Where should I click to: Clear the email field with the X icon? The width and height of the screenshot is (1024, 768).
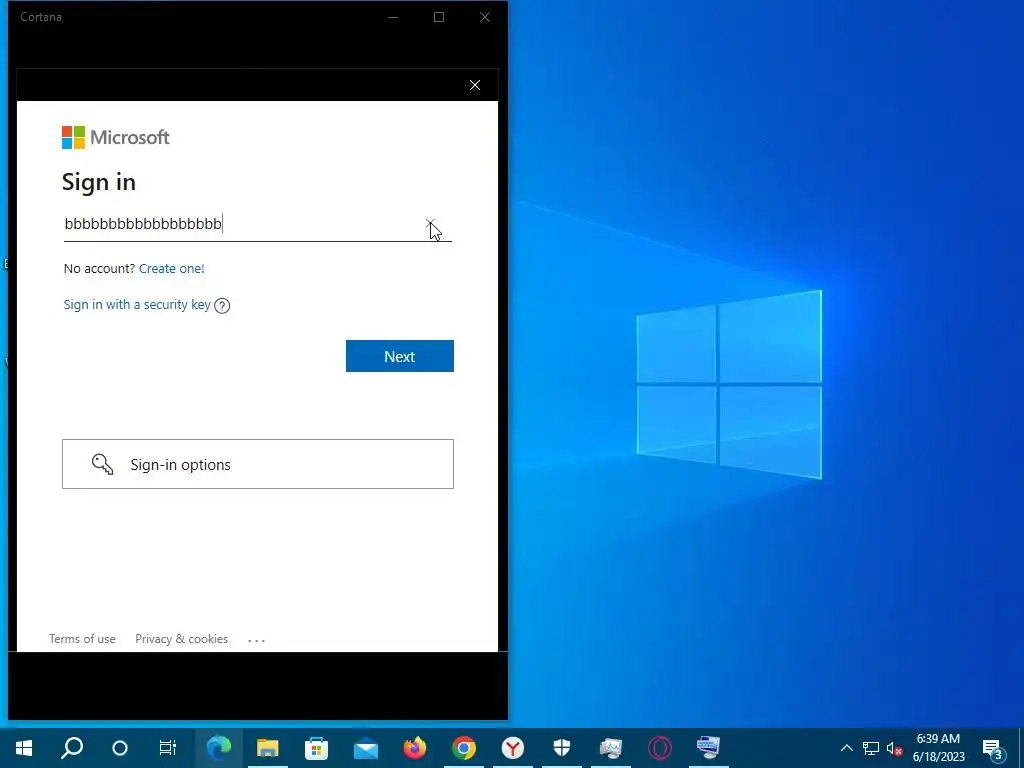click(430, 224)
